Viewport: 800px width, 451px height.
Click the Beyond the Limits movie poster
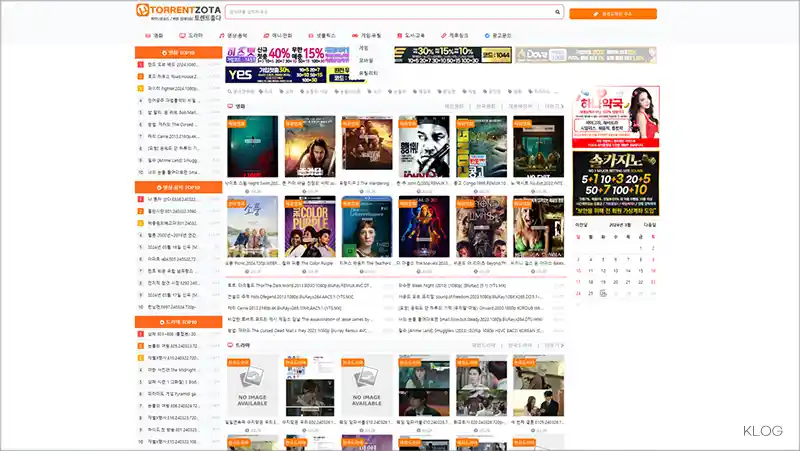[481, 227]
